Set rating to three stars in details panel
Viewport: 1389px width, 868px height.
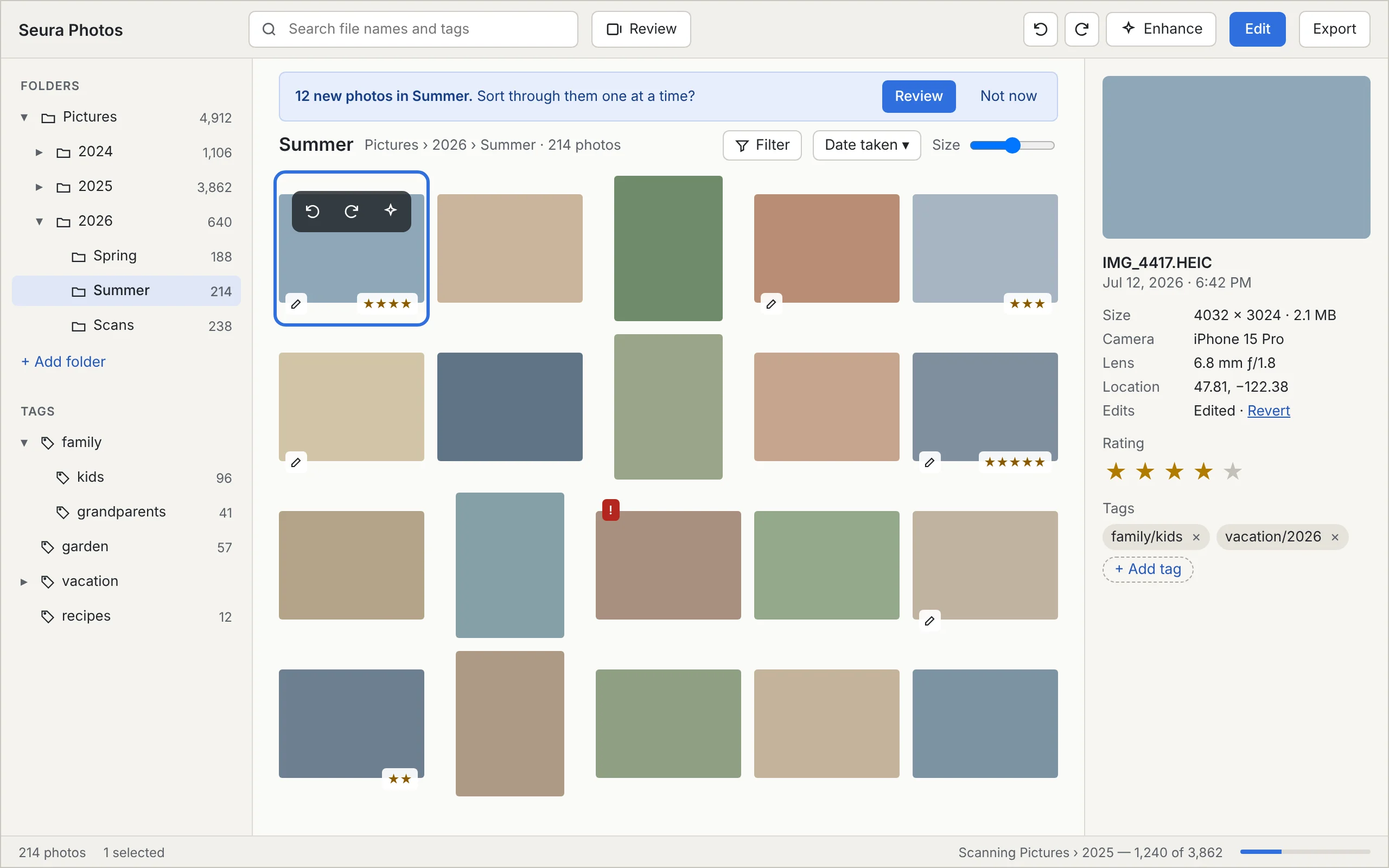tap(1174, 472)
